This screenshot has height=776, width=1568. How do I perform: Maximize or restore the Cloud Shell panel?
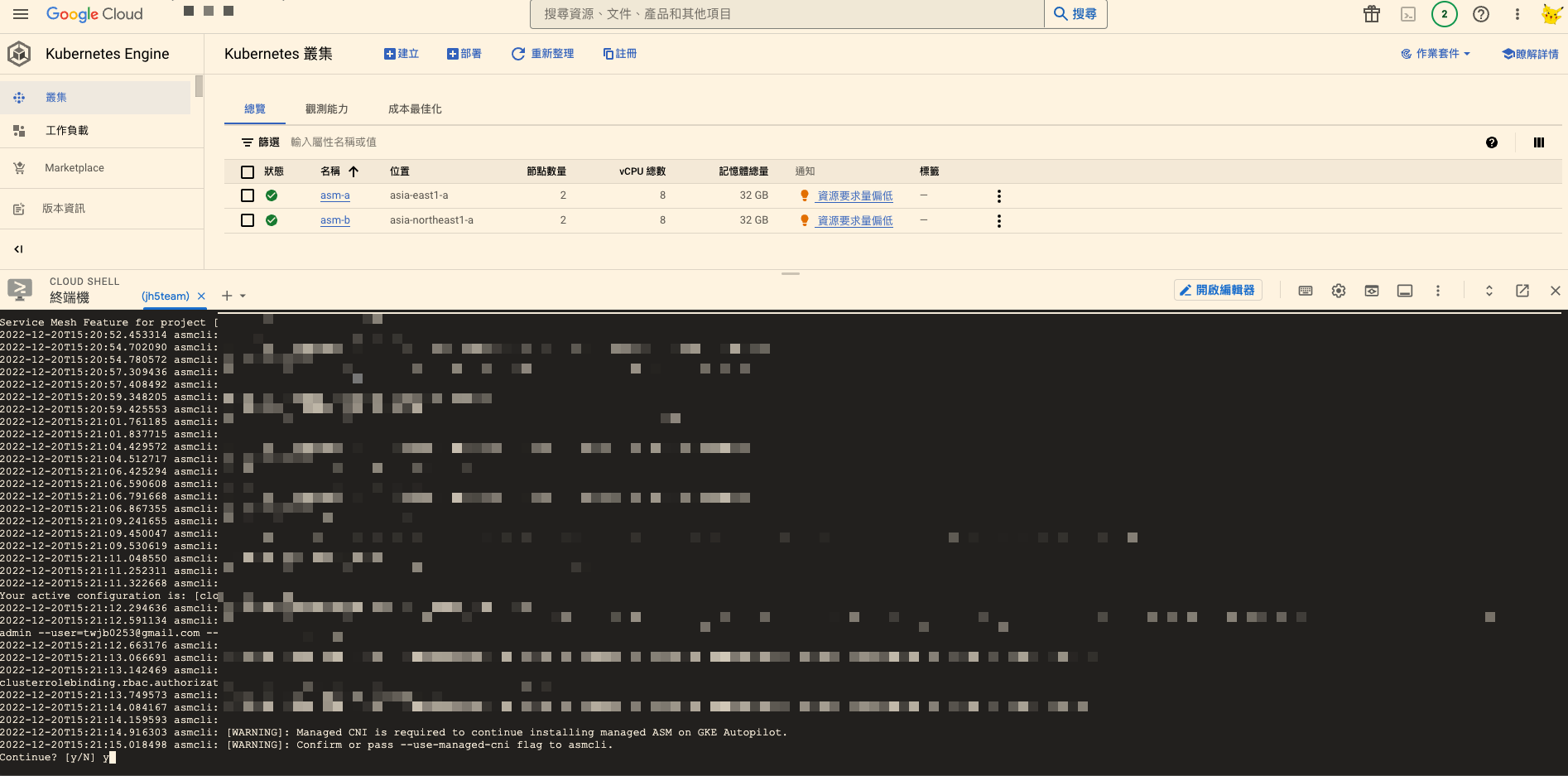pos(1489,291)
